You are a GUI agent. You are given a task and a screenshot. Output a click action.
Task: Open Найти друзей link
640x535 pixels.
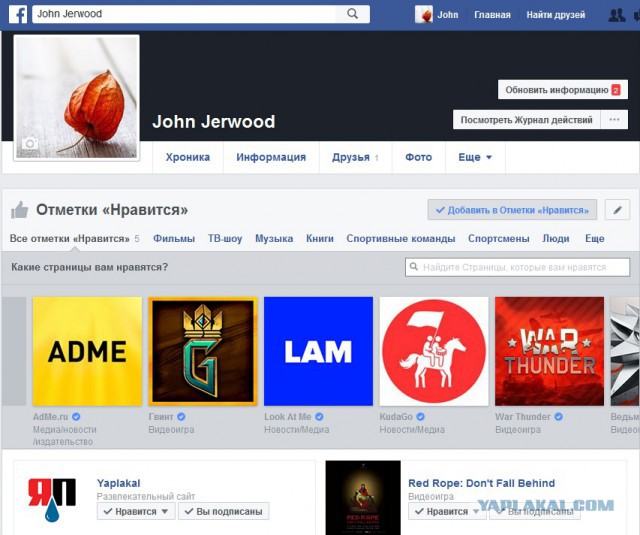point(556,15)
